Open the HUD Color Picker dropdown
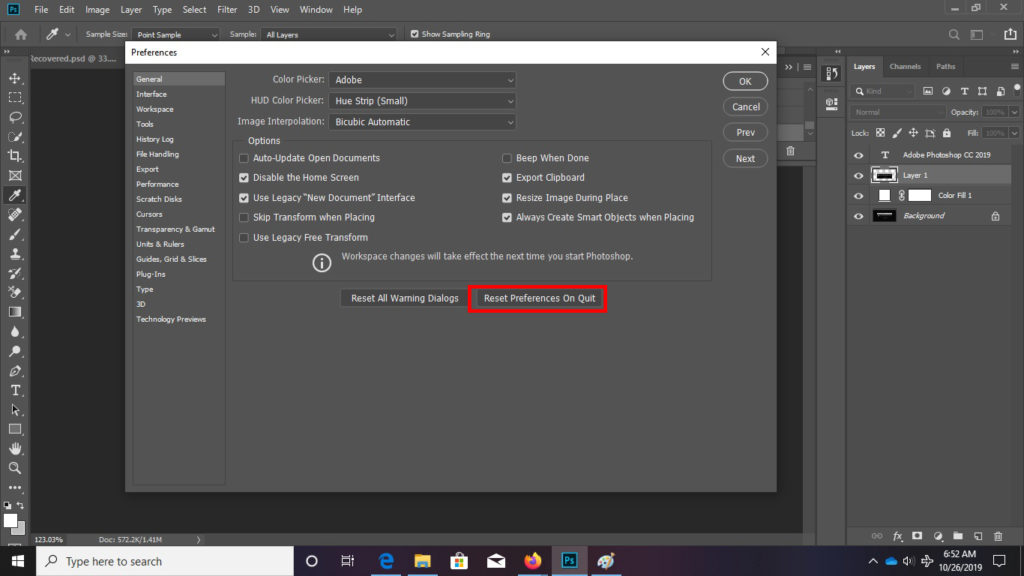Screen dimensions: 1024x576 [423, 101]
